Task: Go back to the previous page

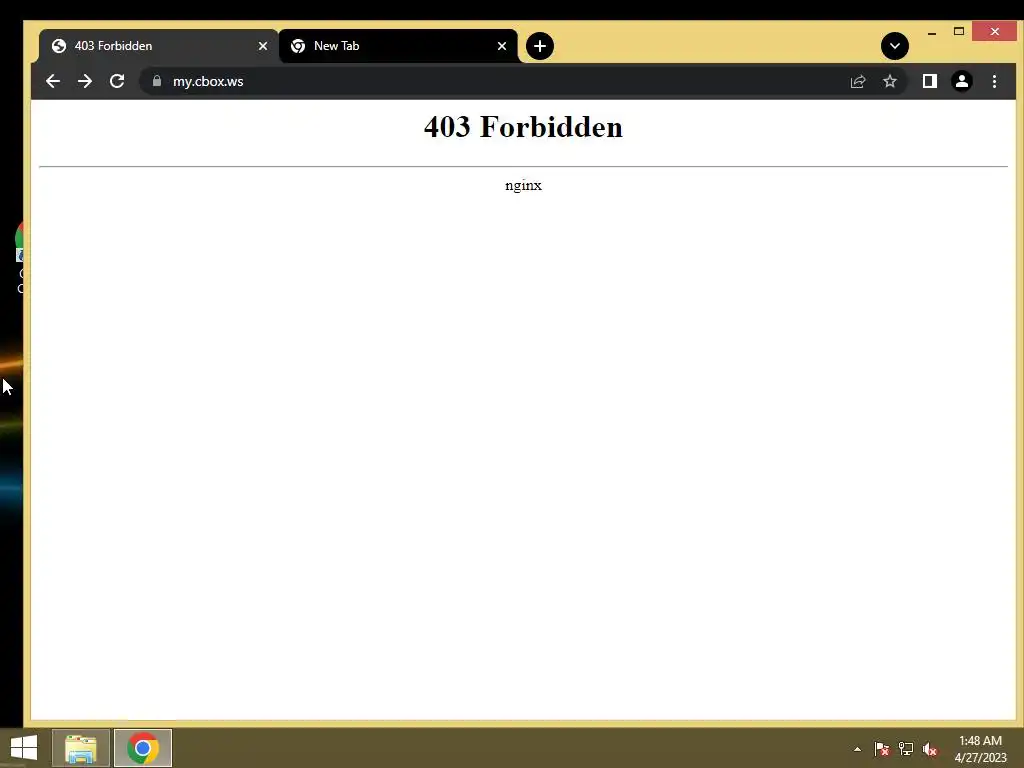Action: coord(53,81)
